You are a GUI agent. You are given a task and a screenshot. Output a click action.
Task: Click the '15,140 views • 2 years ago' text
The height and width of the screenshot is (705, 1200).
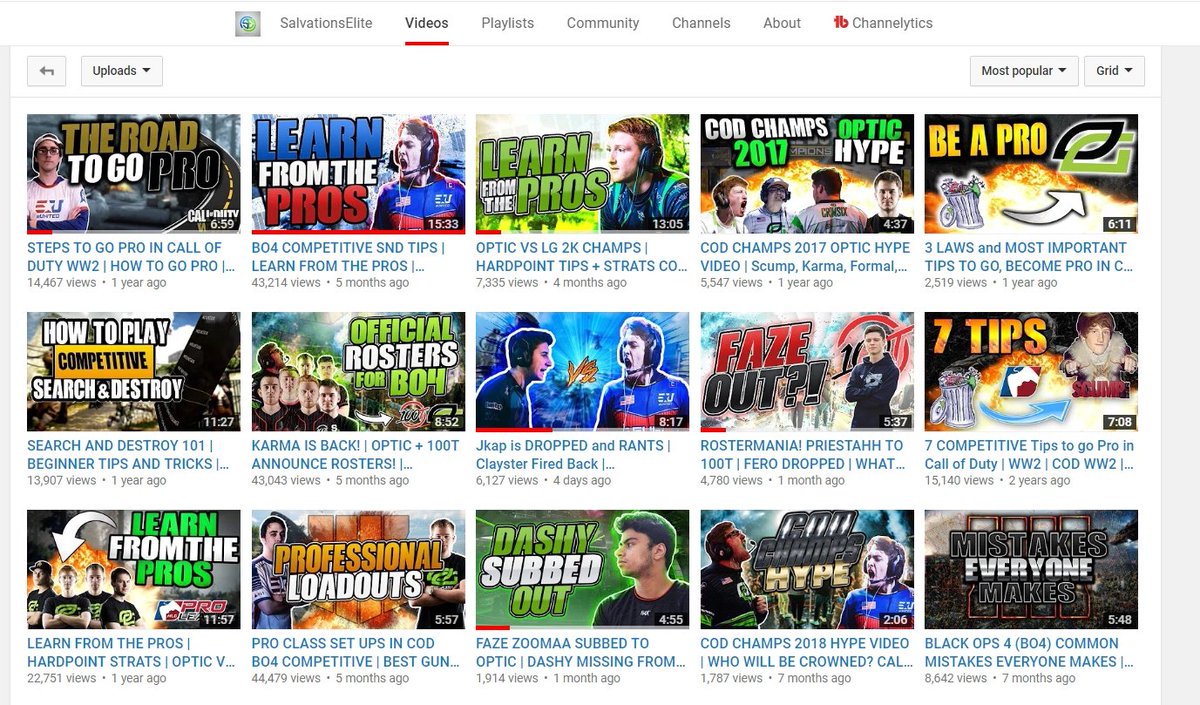pyautogui.click(x=997, y=481)
